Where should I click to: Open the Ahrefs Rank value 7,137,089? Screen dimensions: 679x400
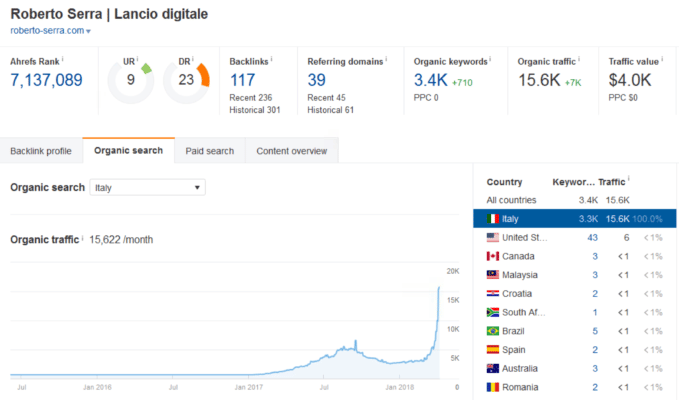pos(46,80)
